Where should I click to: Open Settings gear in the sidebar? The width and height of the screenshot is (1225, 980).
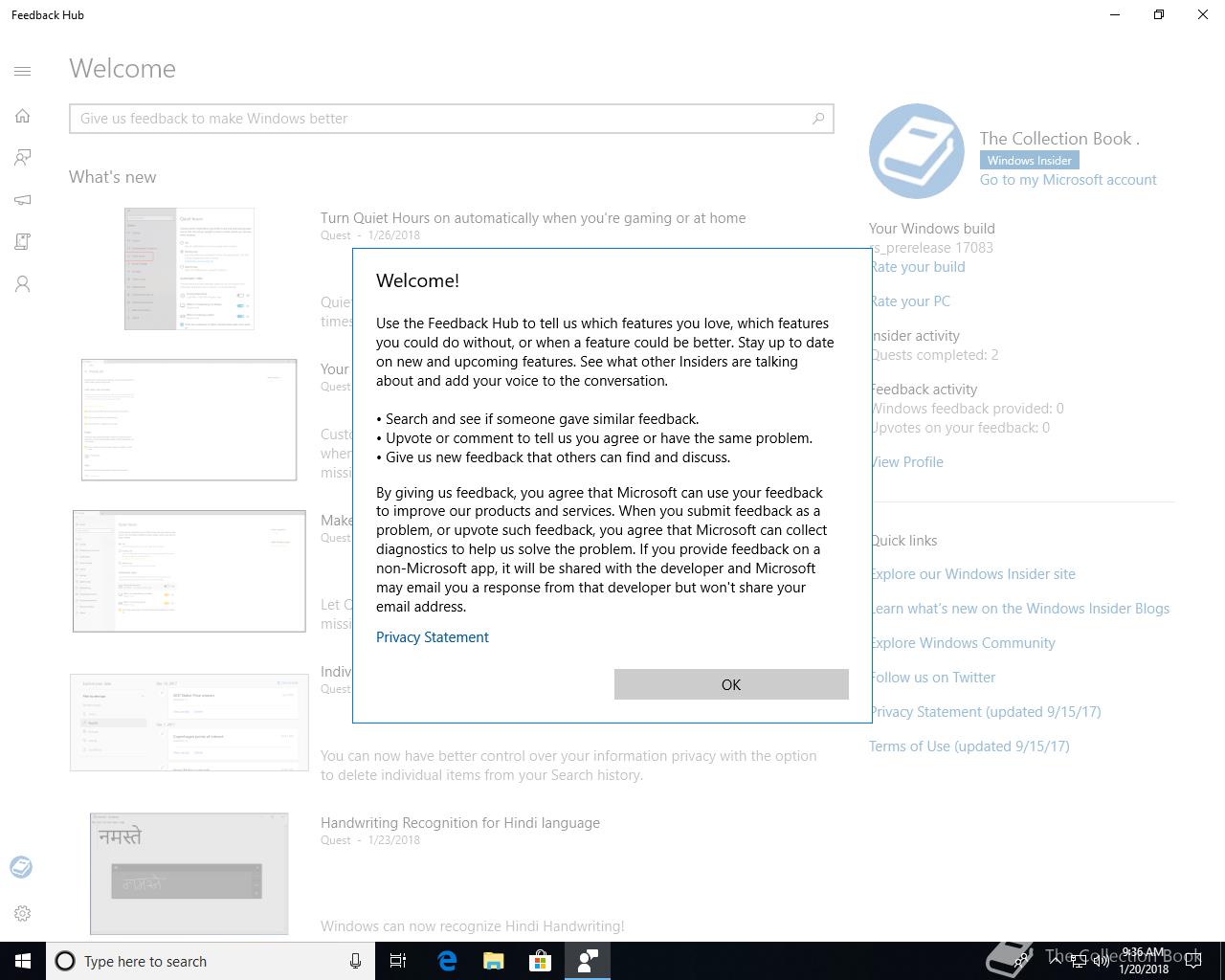[x=23, y=913]
